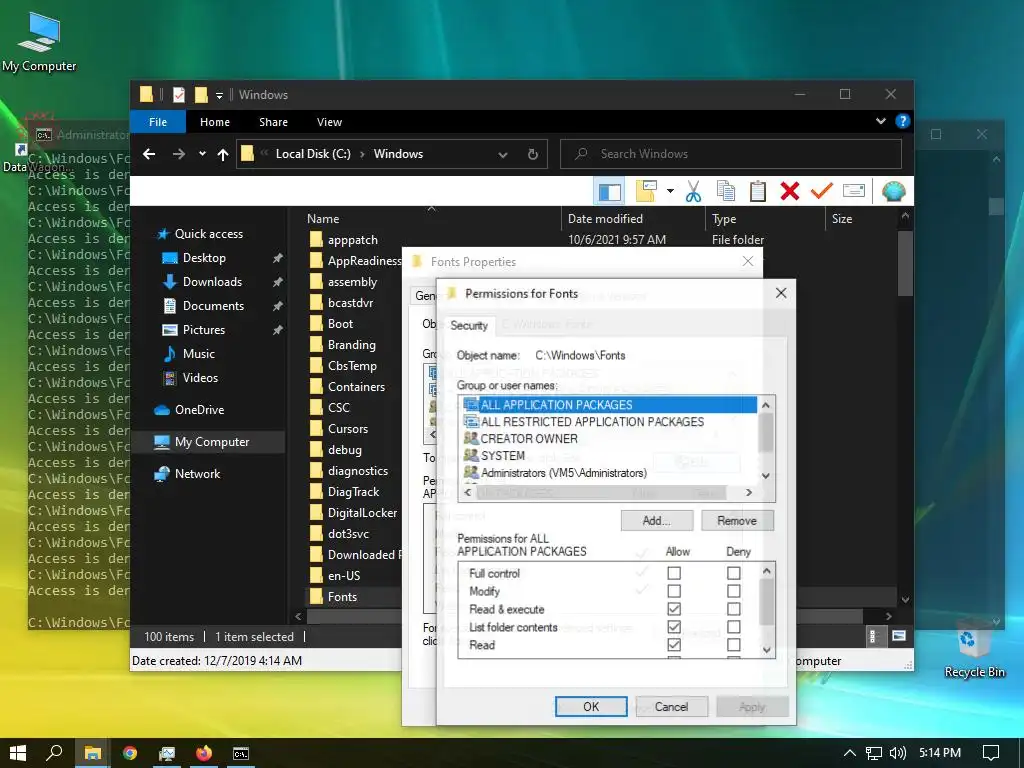The height and width of the screenshot is (768, 1024).
Task: Check Deny for Read permission
Action: click(733, 645)
